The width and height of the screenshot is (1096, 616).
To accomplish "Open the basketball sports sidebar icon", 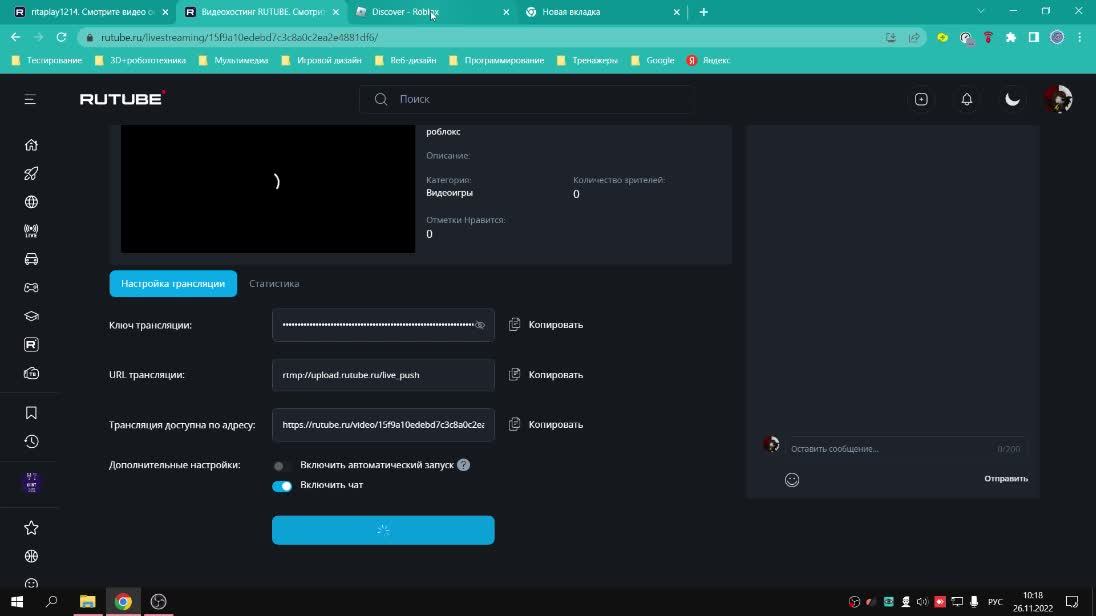I will [31, 557].
